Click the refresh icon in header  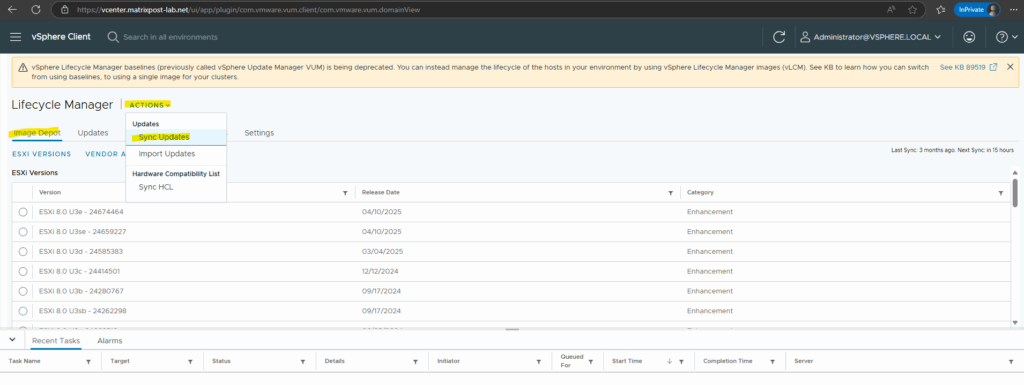[x=778, y=37]
